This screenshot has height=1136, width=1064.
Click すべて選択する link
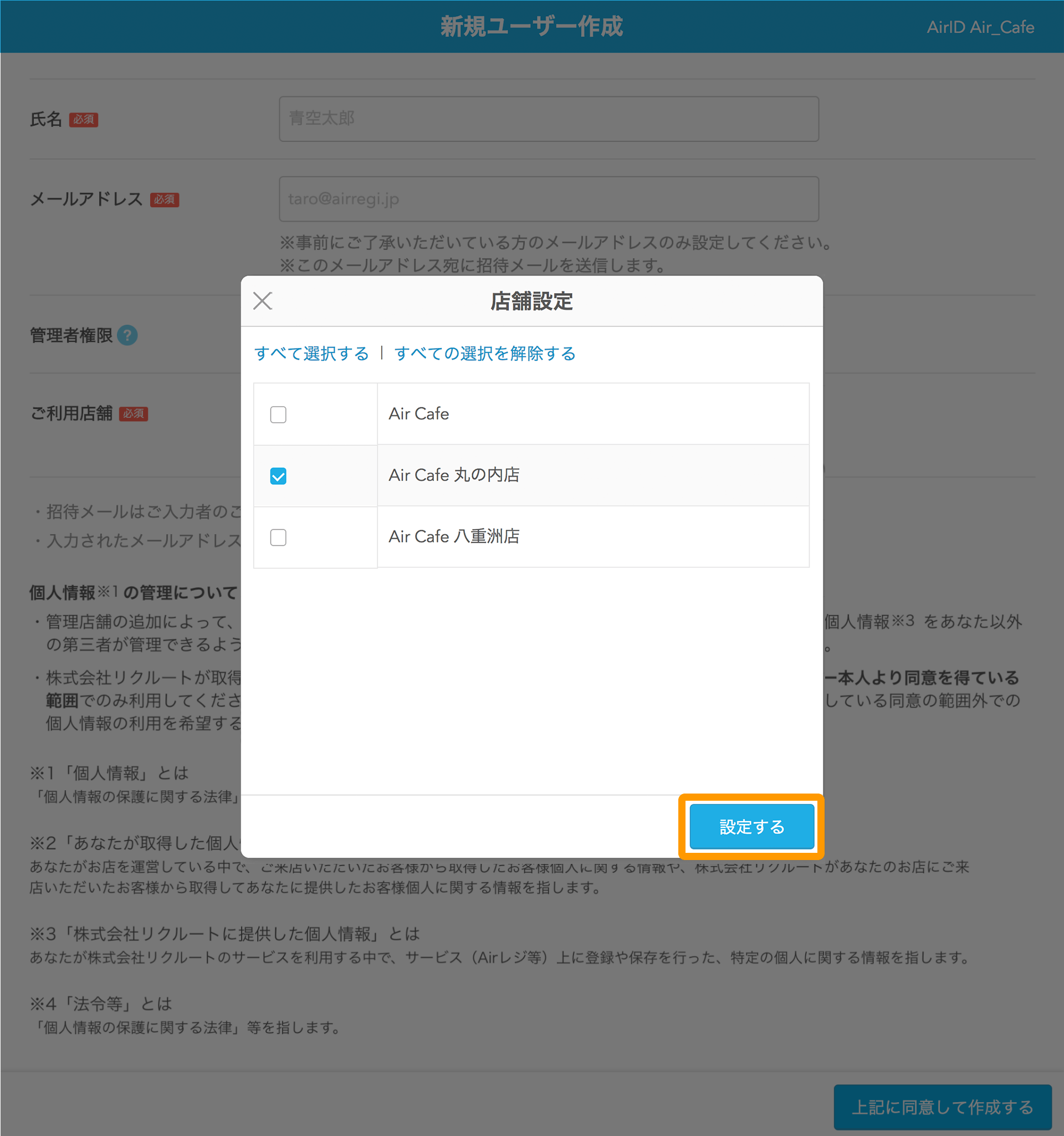(x=311, y=353)
